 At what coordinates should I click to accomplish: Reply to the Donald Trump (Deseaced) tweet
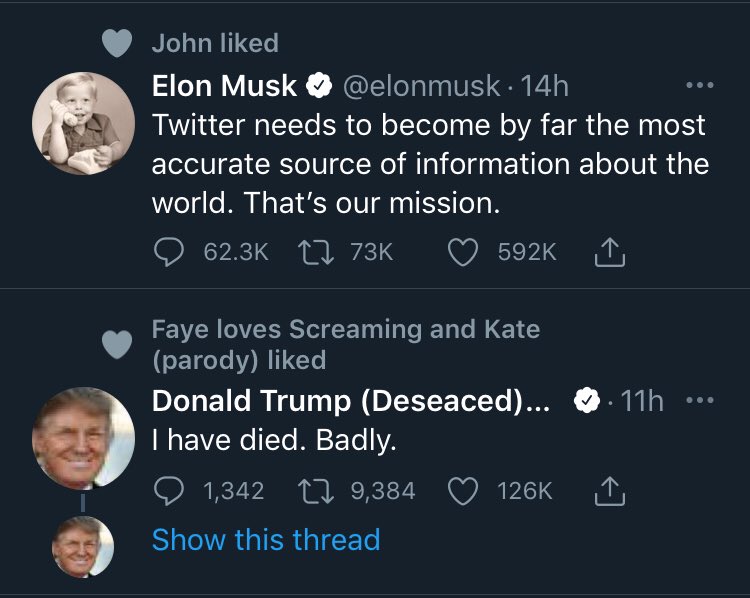167,489
